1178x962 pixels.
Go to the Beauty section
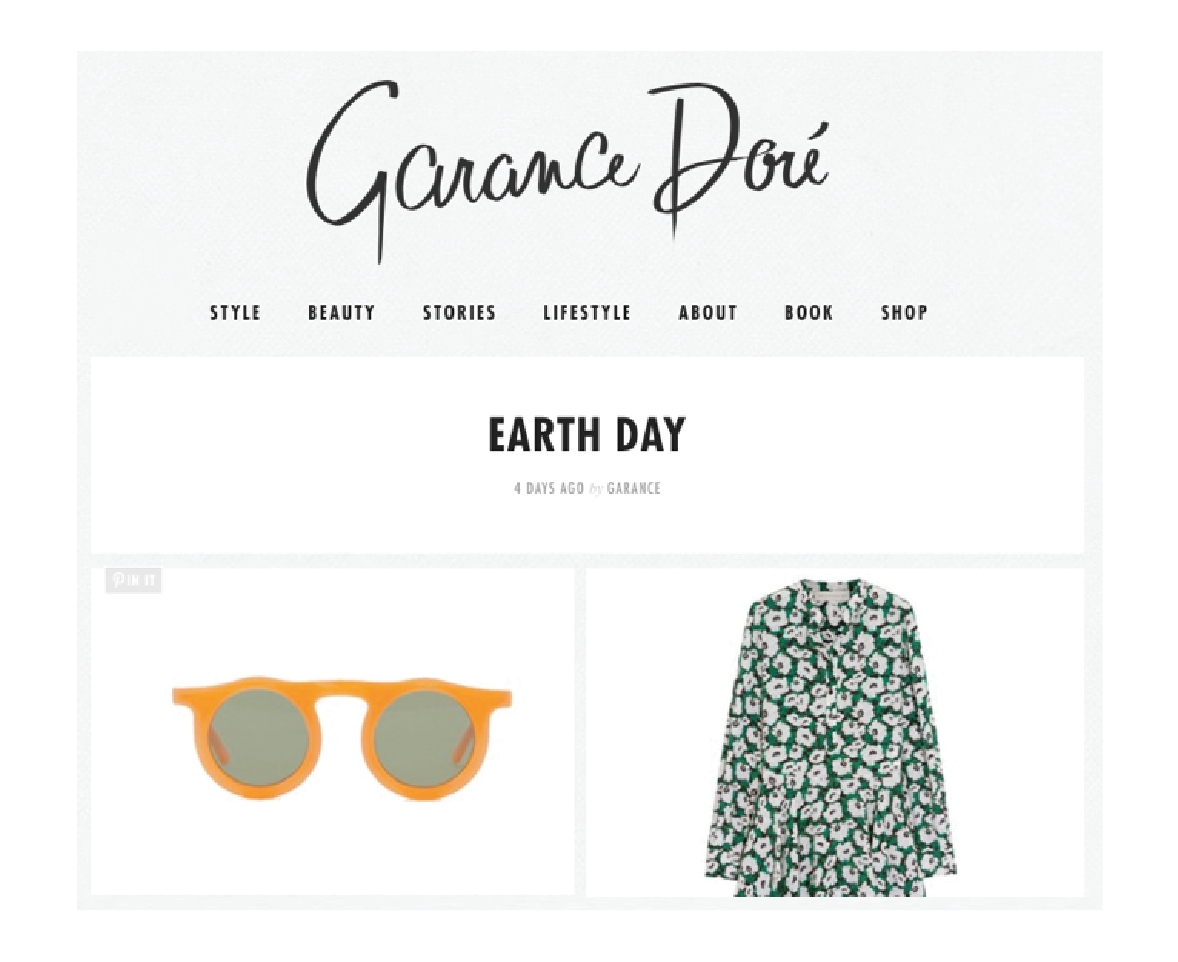coord(341,313)
